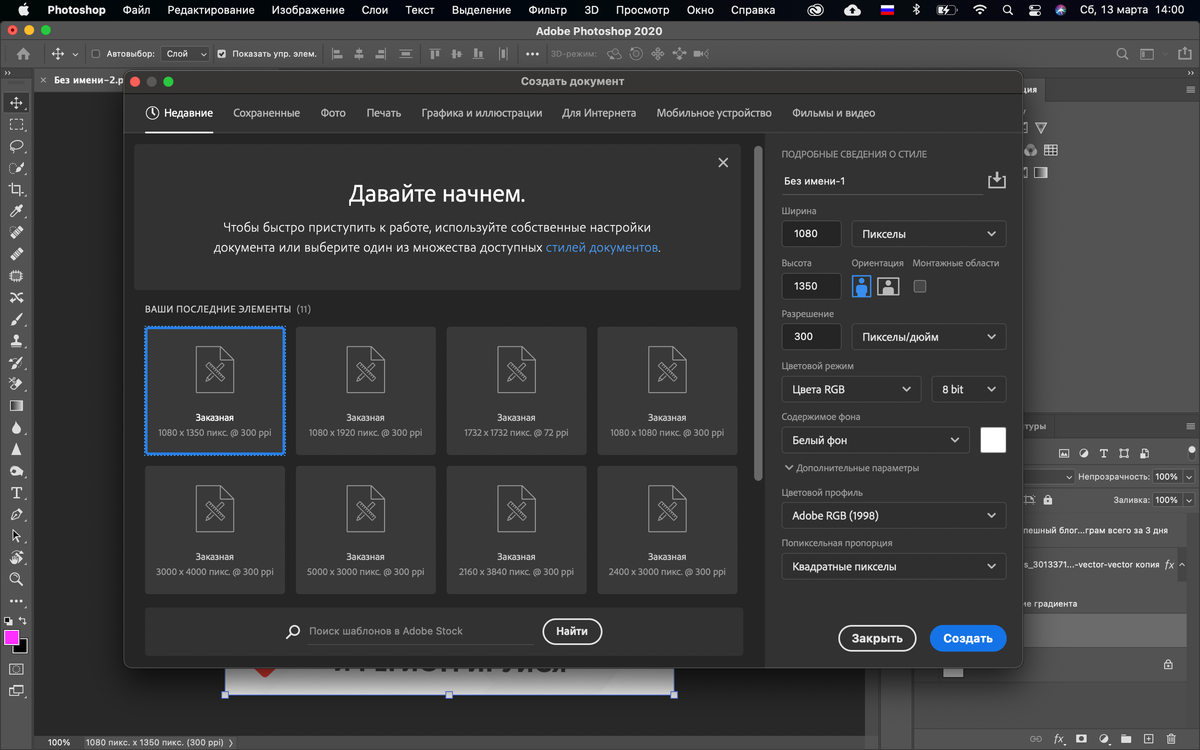
Task: Select the Brush tool
Action: (x=16, y=320)
